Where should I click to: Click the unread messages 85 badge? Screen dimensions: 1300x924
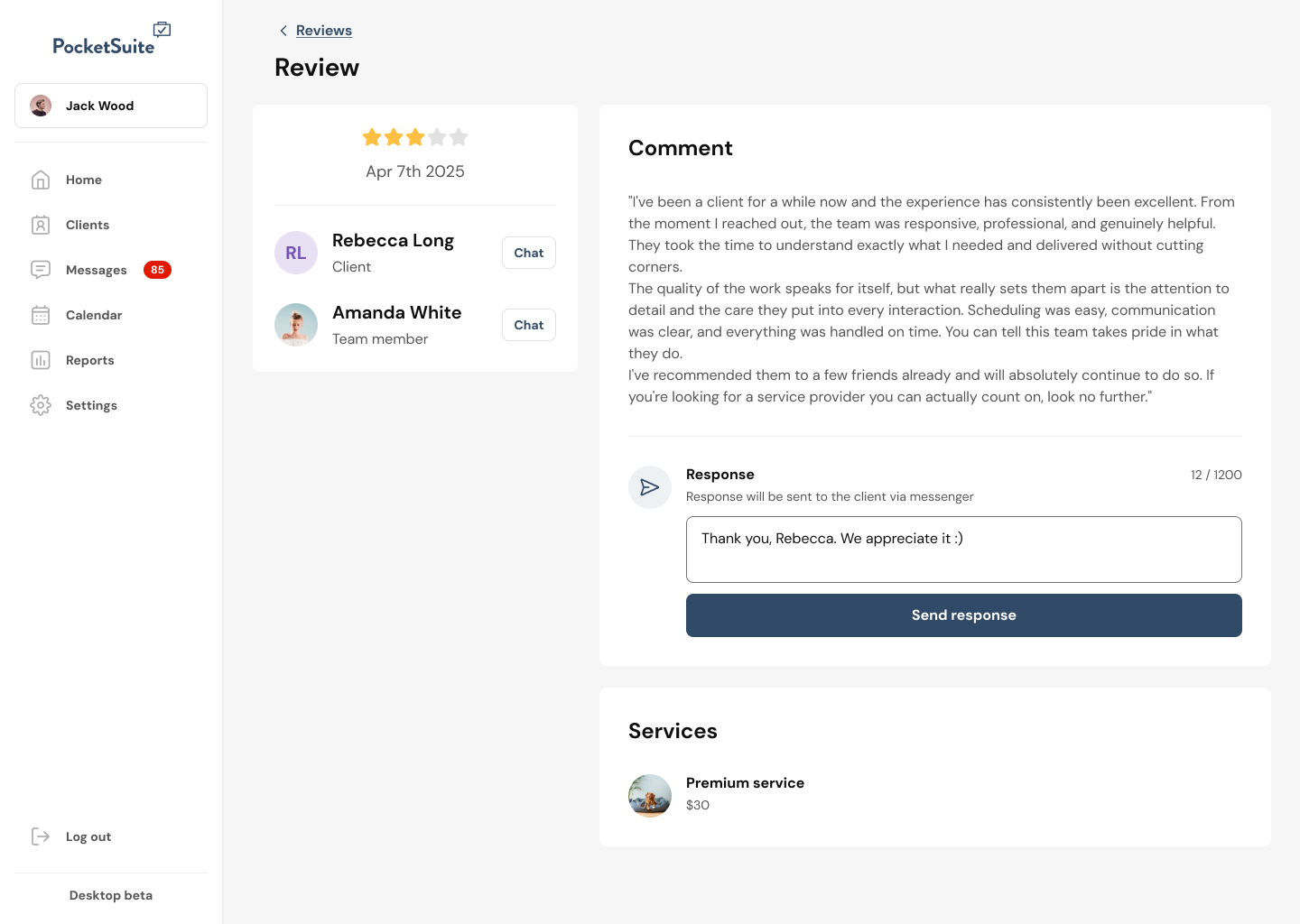tap(157, 270)
